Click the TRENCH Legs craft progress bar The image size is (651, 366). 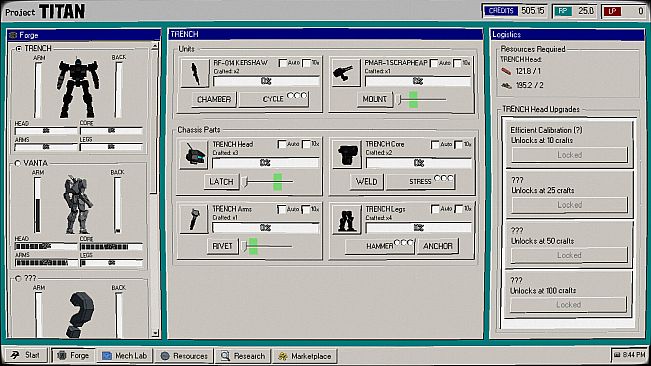click(x=418, y=227)
